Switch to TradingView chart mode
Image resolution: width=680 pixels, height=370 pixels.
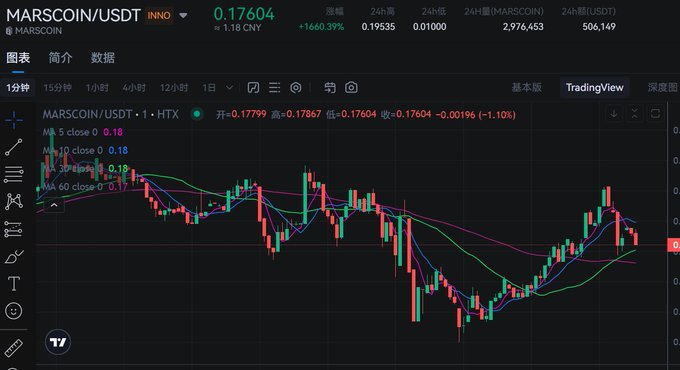[x=595, y=88]
